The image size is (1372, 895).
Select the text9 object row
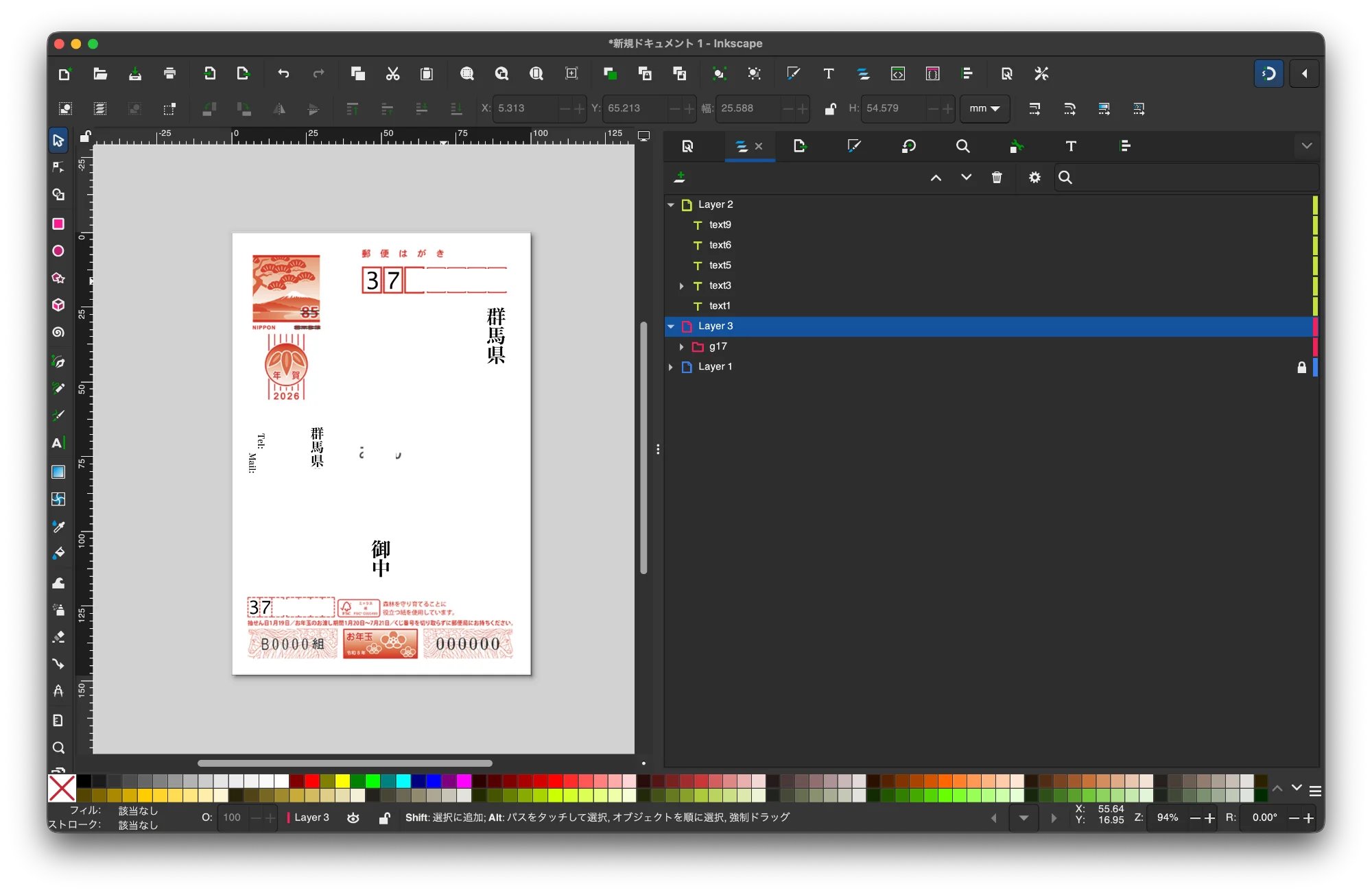pyautogui.click(x=720, y=225)
